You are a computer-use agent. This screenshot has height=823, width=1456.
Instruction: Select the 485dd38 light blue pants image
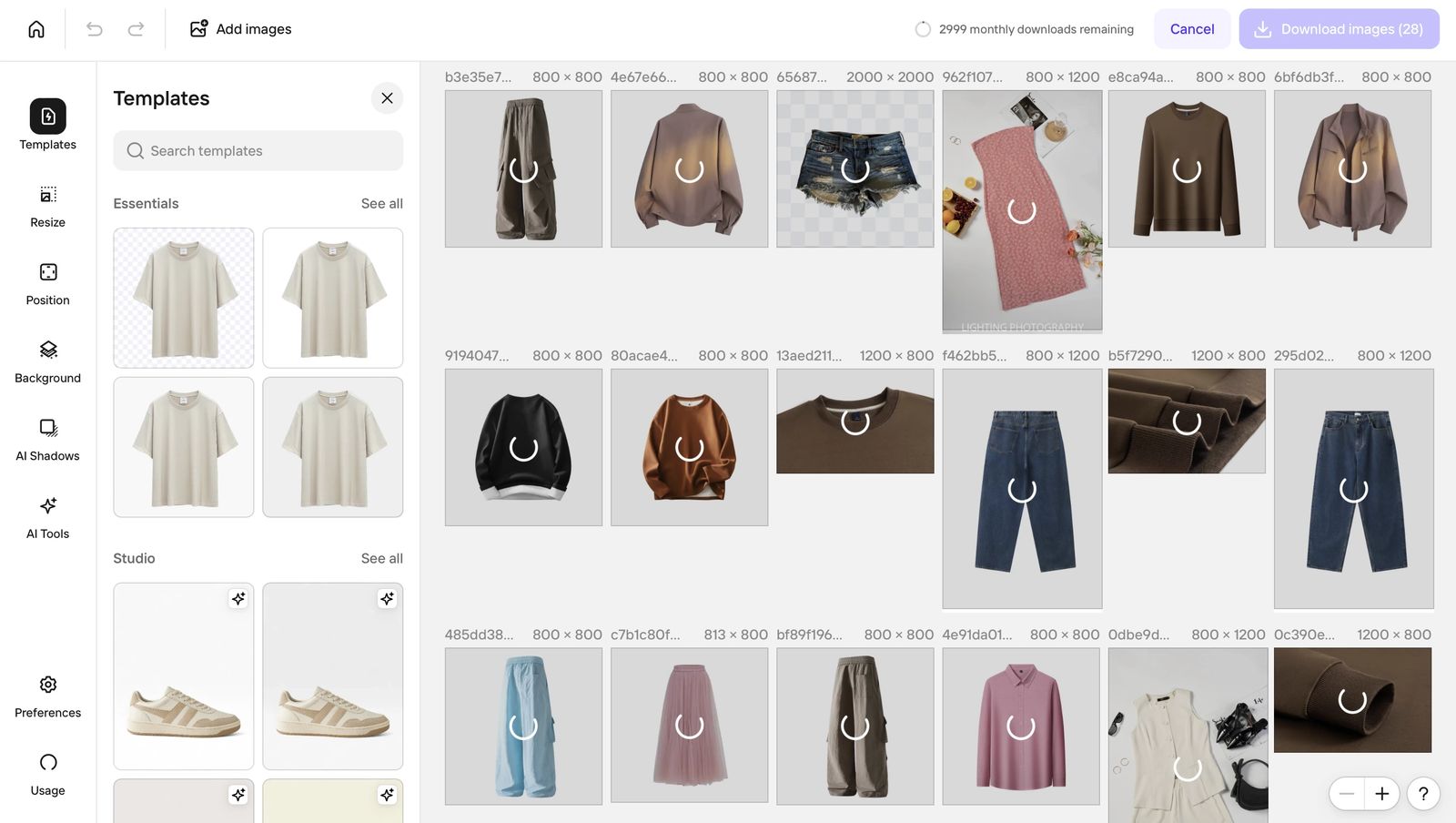[523, 726]
